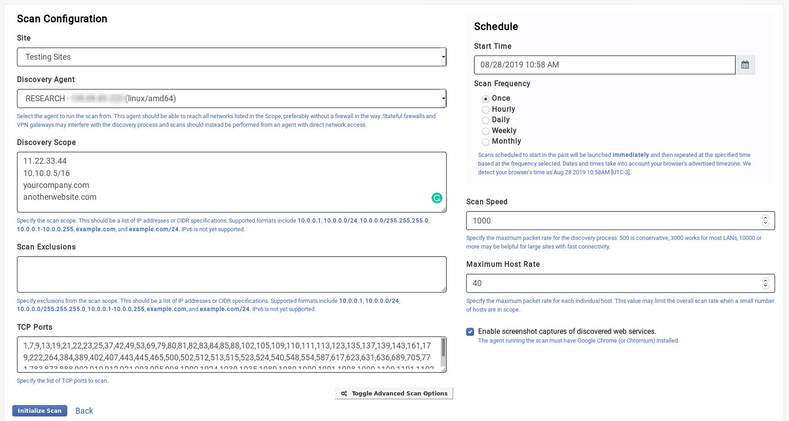
Task: Disable screenshot captures of web services checkbox
Action: (x=470, y=331)
